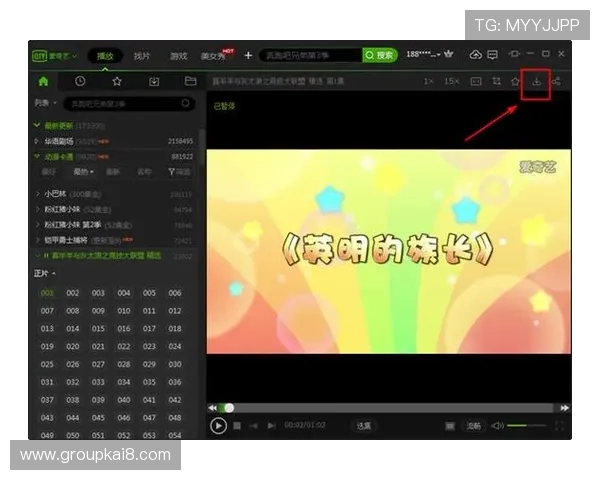This screenshot has height=480, width=600.
Task: Click the home icon in sidebar
Action: pos(43,81)
